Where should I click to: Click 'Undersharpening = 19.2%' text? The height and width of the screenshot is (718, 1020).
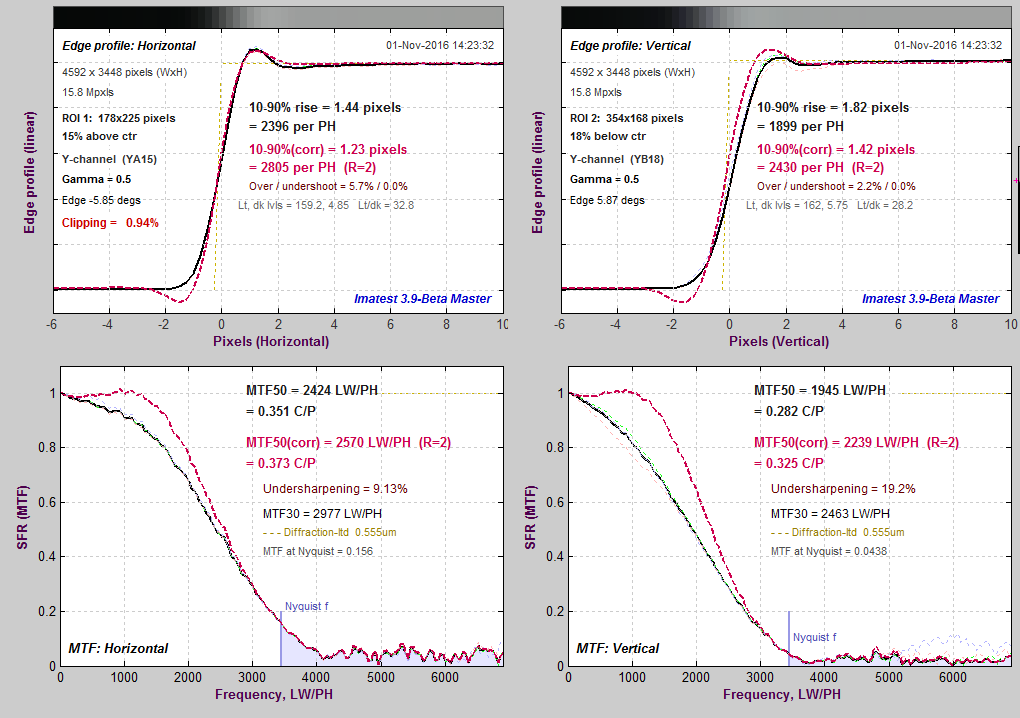point(843,488)
